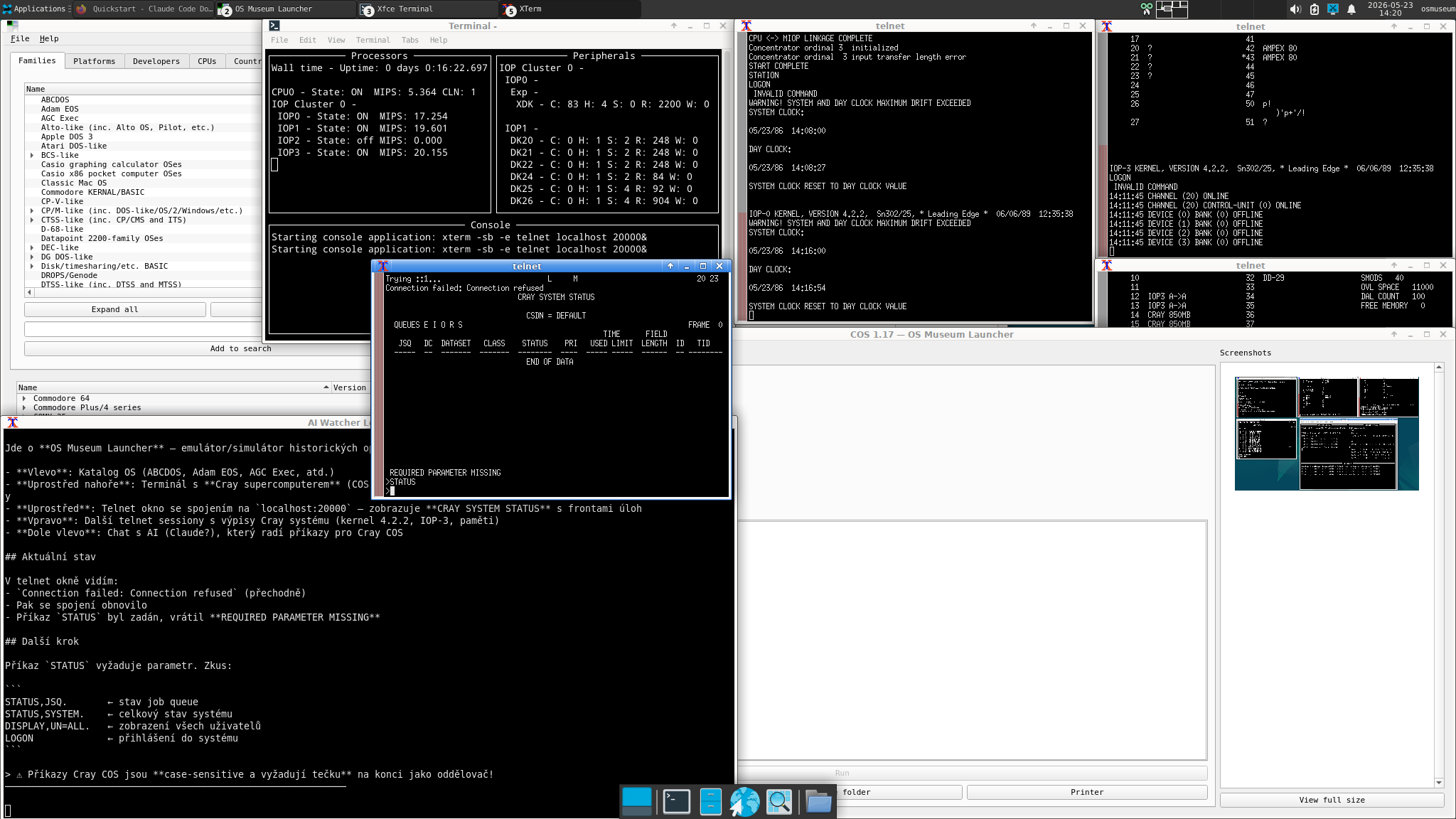The image size is (1456, 819).
Task: Open the volume control speaker icon
Action: pyautogui.click(x=1295, y=9)
